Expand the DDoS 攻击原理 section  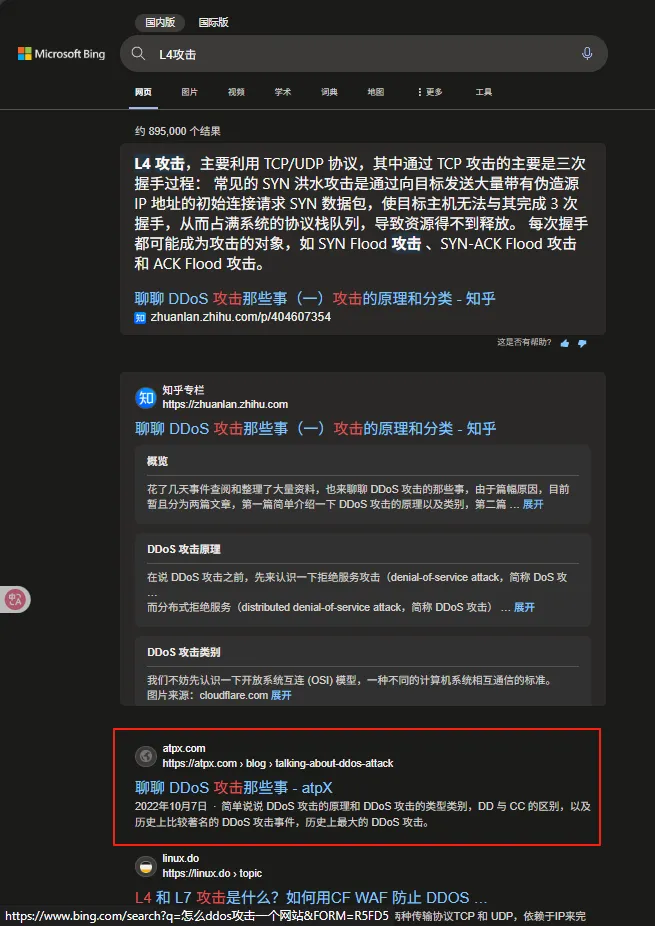pos(524,607)
